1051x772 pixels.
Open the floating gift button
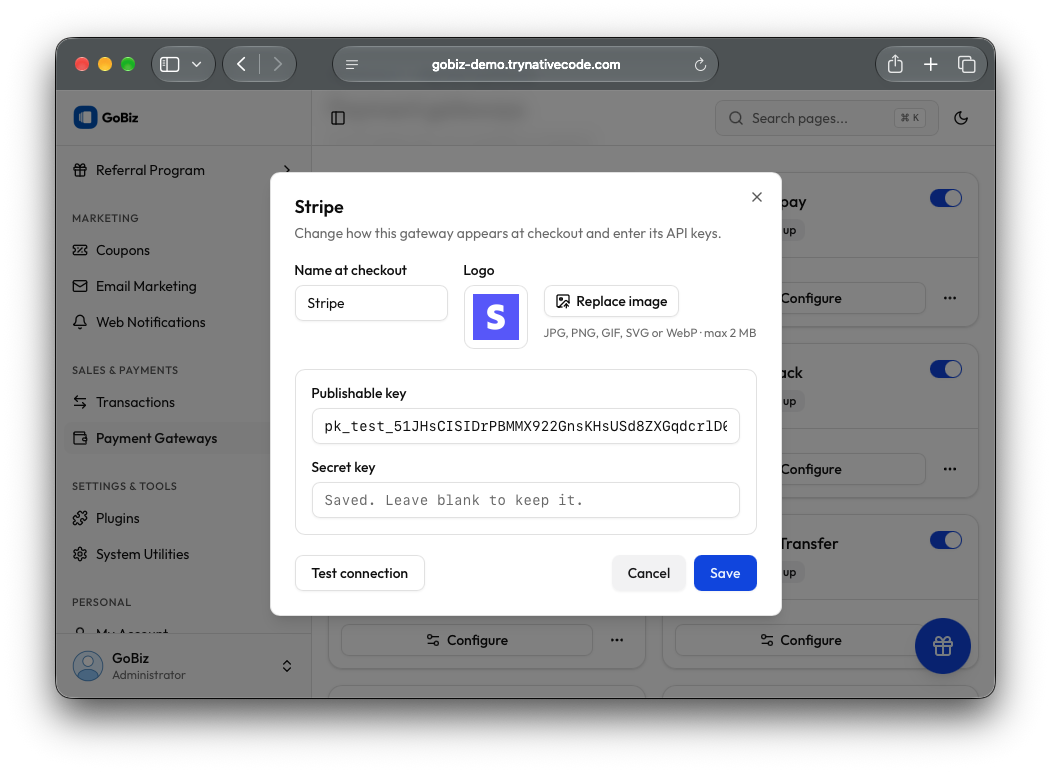(942, 645)
